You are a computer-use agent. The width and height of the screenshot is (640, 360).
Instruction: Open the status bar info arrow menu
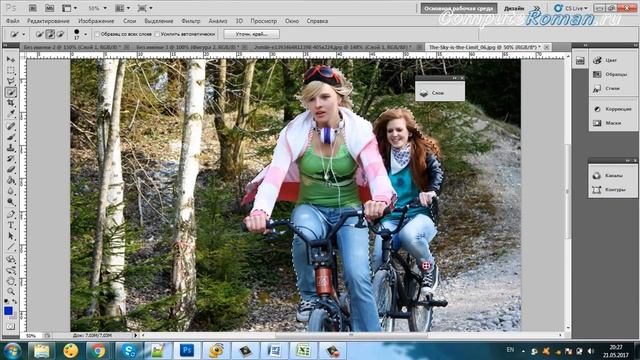click(136, 336)
